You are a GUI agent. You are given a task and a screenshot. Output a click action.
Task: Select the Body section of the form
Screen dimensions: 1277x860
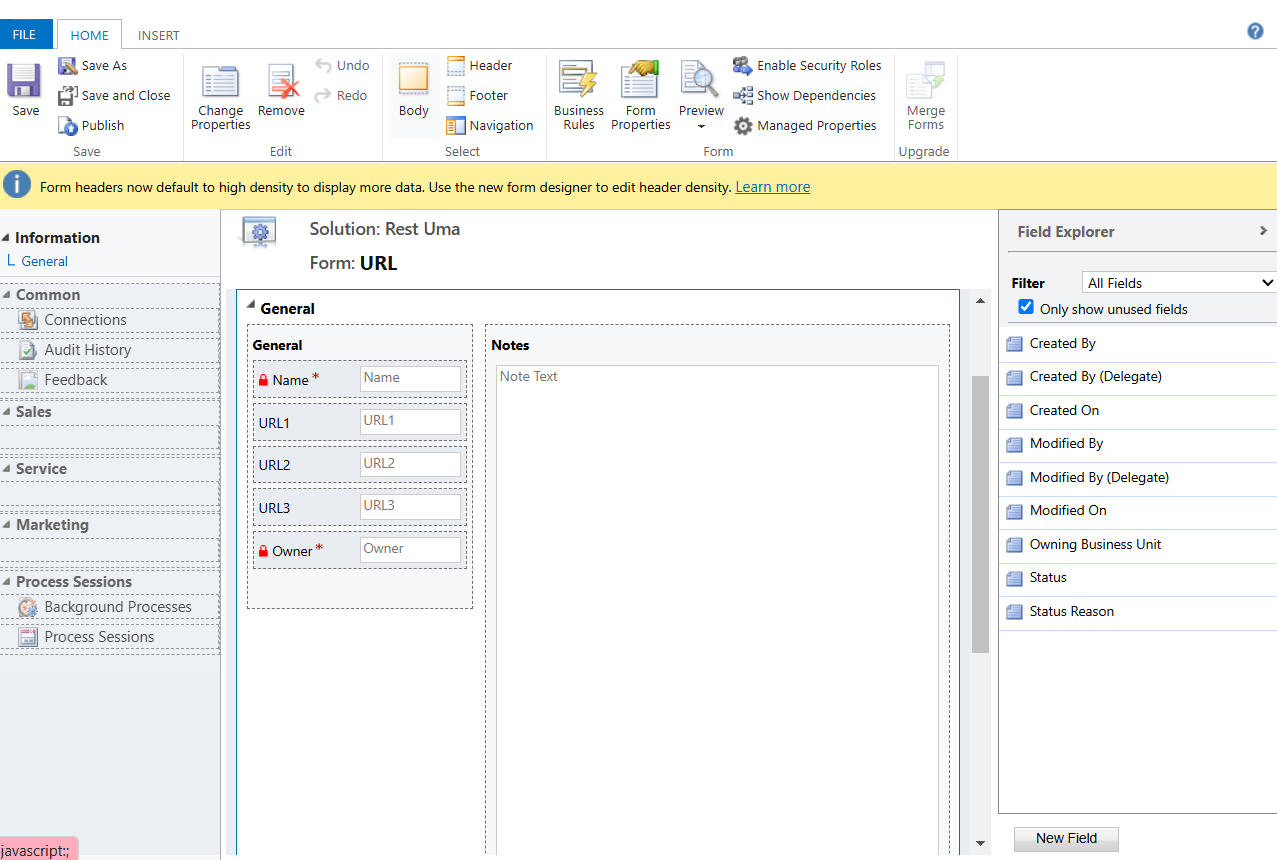(x=413, y=91)
